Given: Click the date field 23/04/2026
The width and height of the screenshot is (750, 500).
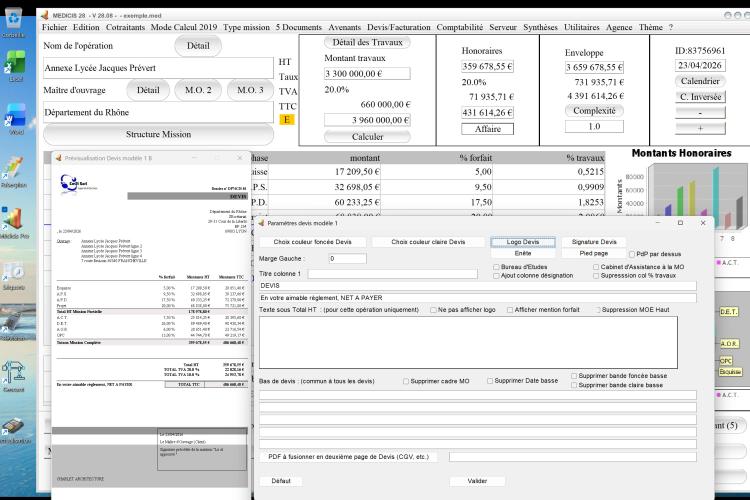Looking at the screenshot, I should tap(700, 66).
